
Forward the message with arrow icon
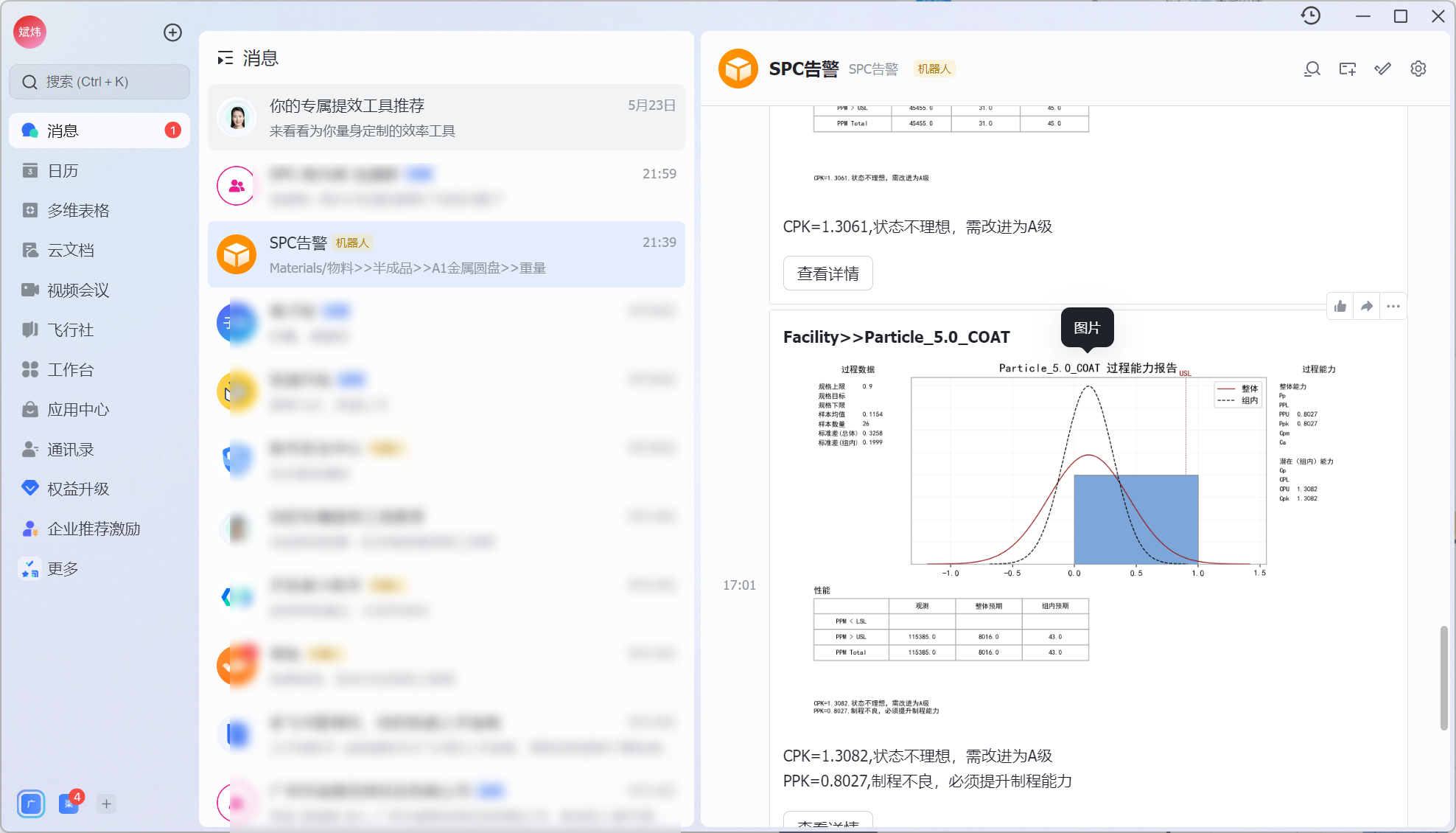click(1367, 307)
